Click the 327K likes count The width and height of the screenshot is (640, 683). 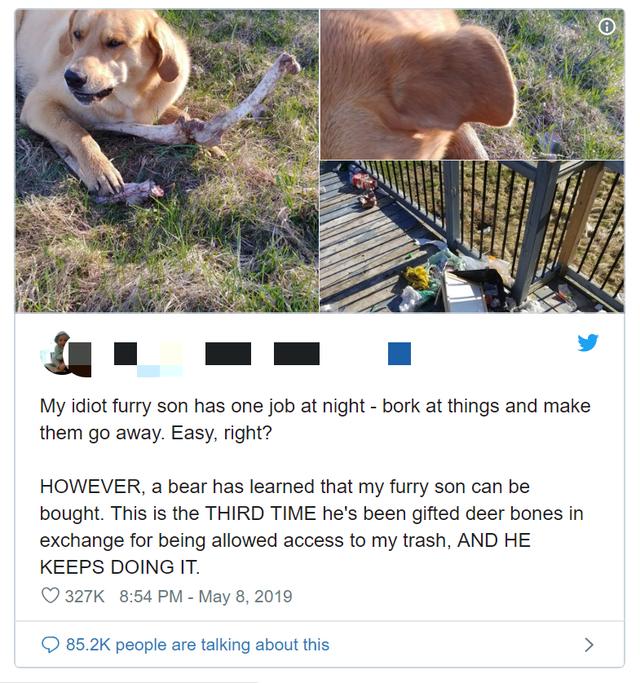pyautogui.click(x=85, y=596)
